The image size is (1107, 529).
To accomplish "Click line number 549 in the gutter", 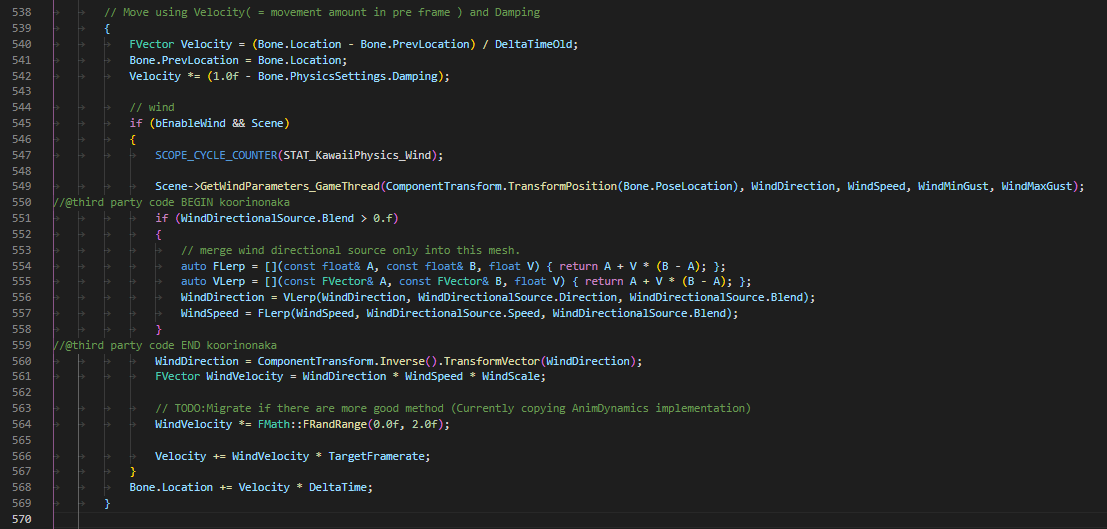I will click(x=23, y=186).
